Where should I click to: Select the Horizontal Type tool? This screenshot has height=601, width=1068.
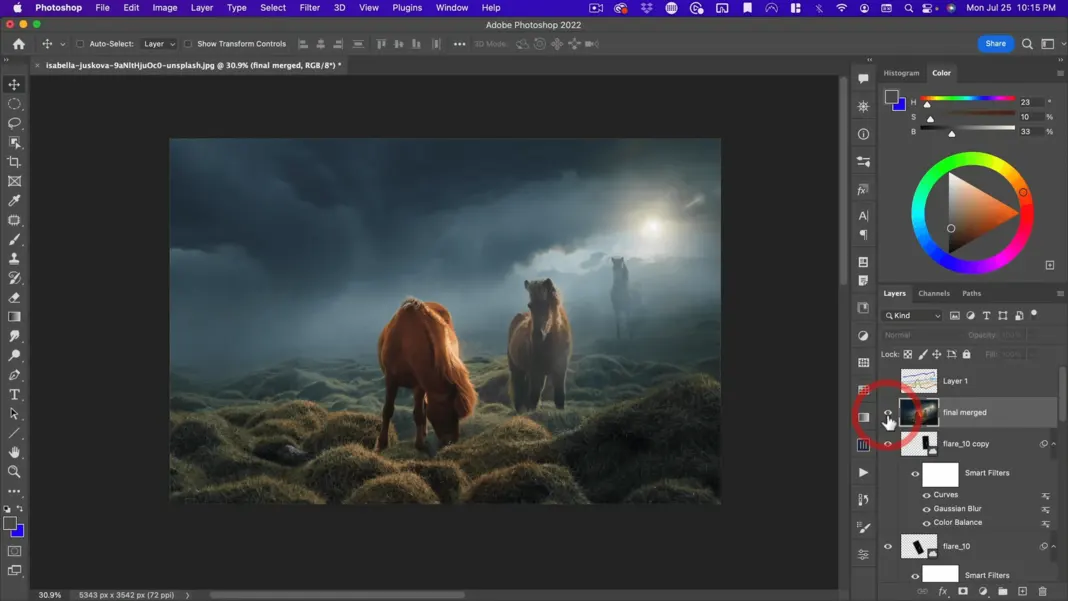pos(14,395)
